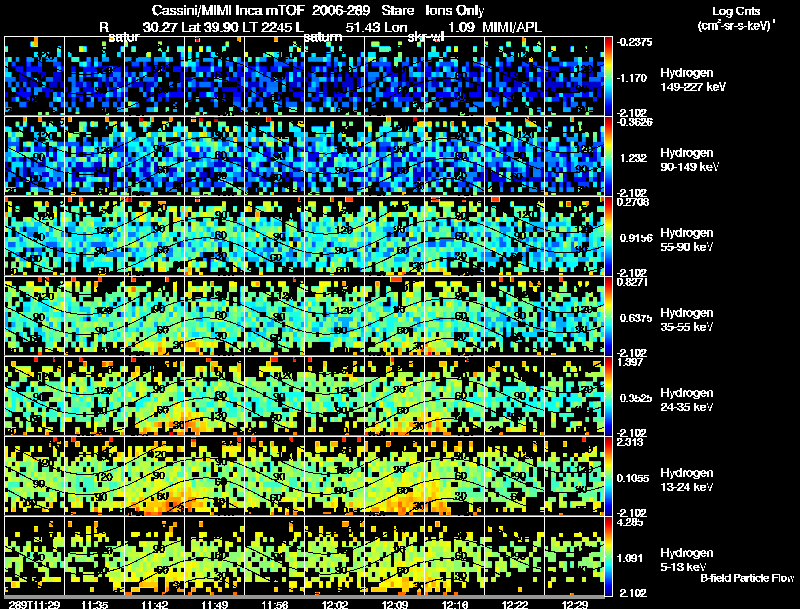Click the 'Hydrogen 5-13 keV' row label

pos(687,560)
